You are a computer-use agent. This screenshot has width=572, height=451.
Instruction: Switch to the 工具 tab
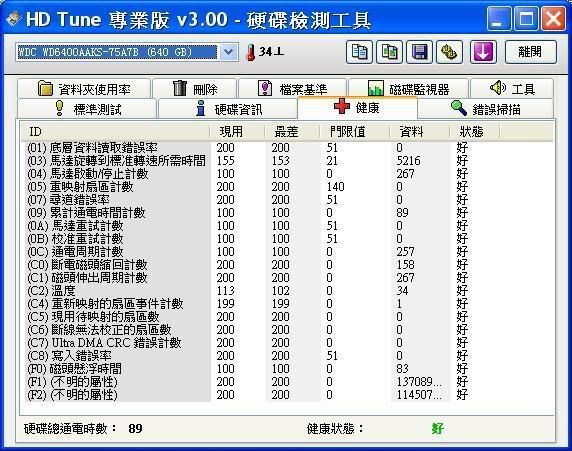[x=512, y=89]
